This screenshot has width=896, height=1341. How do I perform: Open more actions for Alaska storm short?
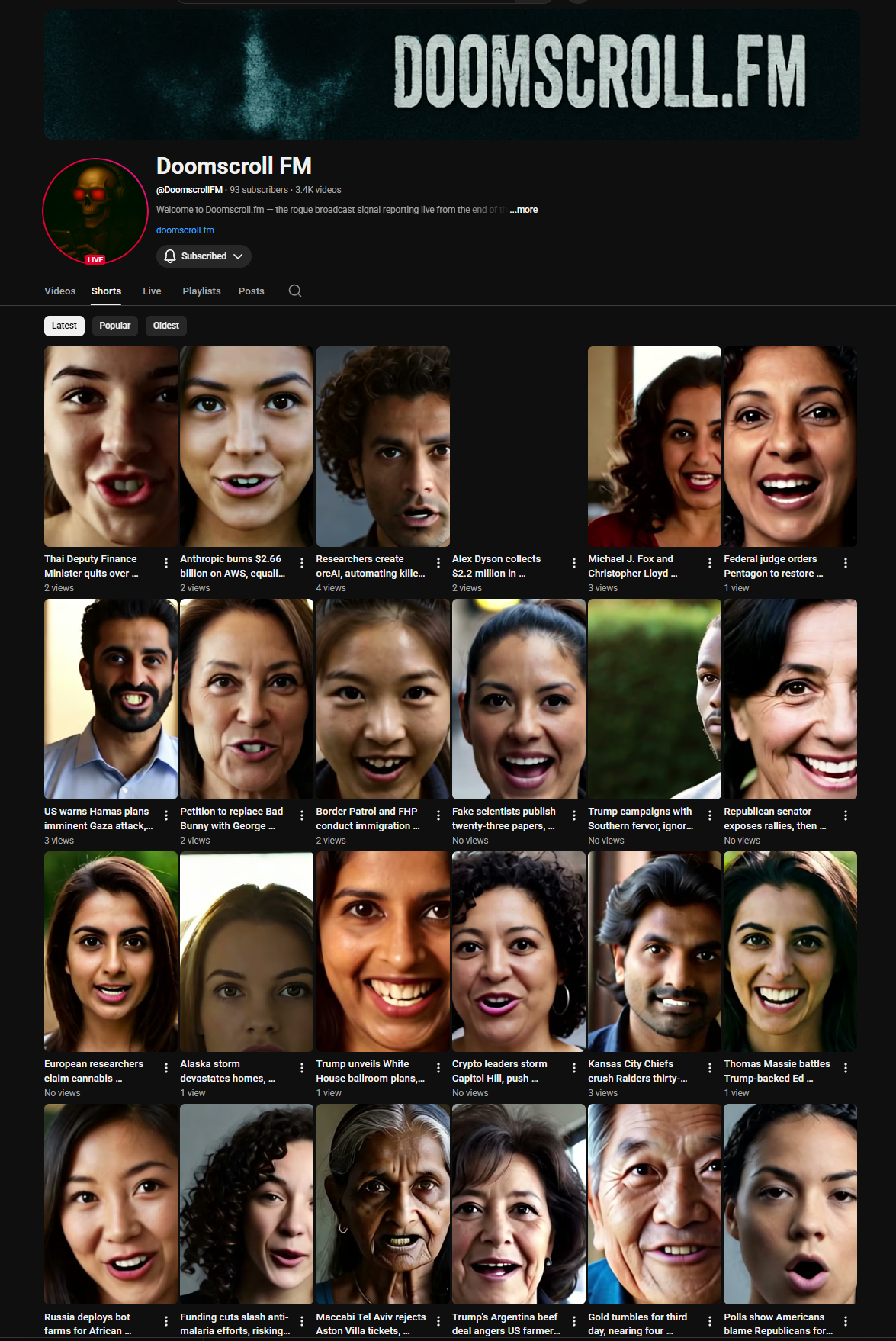point(302,1068)
